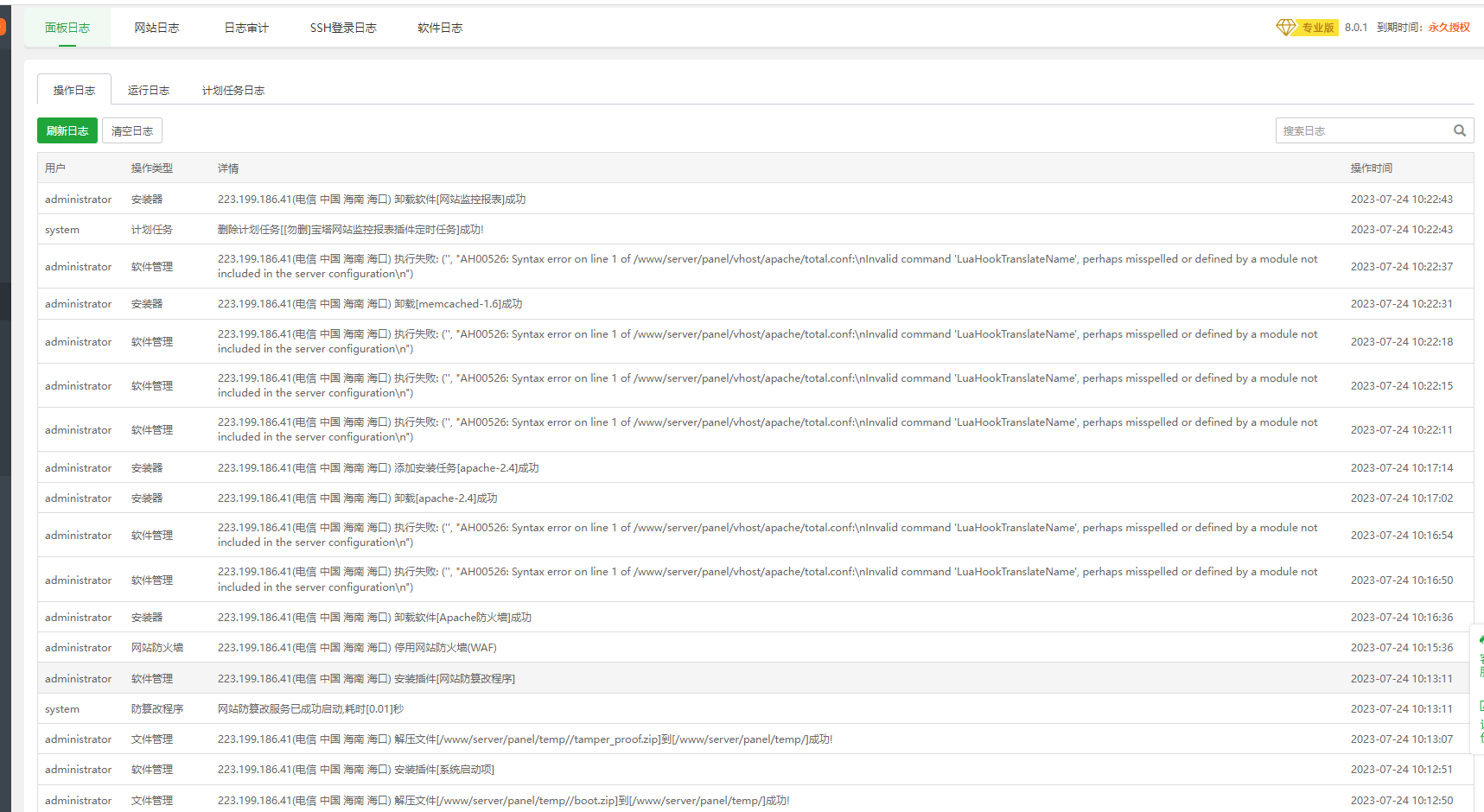The image size is (1484, 812).
Task: Click the timestamp 2023-07-24 10:17:14
Action: pos(1402,467)
